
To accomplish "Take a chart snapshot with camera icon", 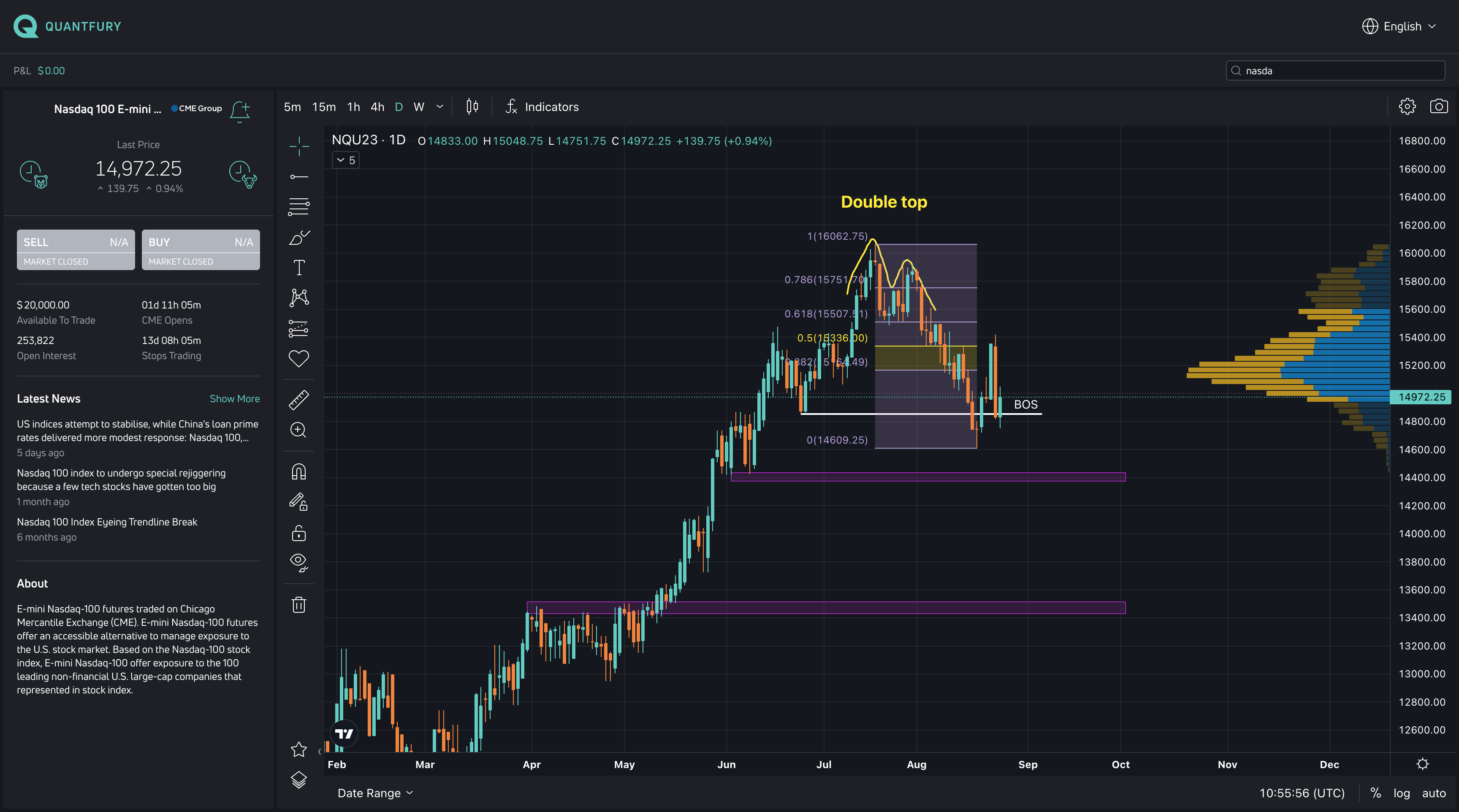I will point(1439,106).
